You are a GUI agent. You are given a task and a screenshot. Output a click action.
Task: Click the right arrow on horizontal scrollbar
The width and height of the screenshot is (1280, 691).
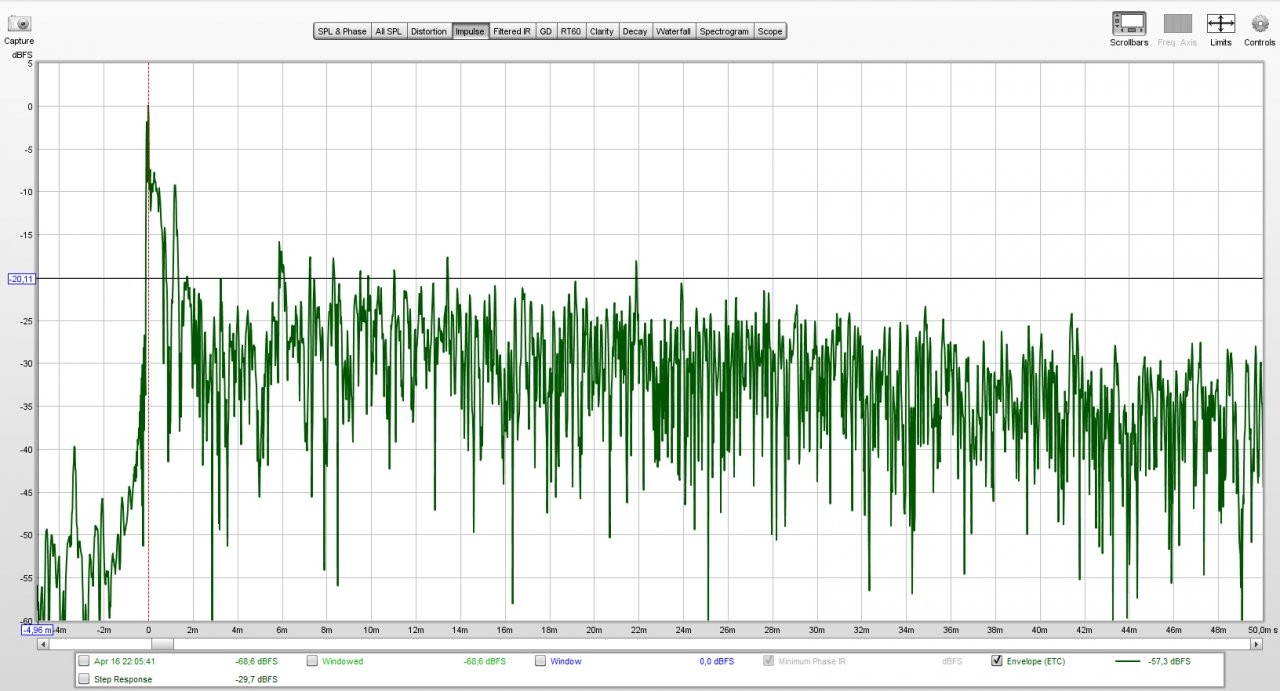(1256, 645)
